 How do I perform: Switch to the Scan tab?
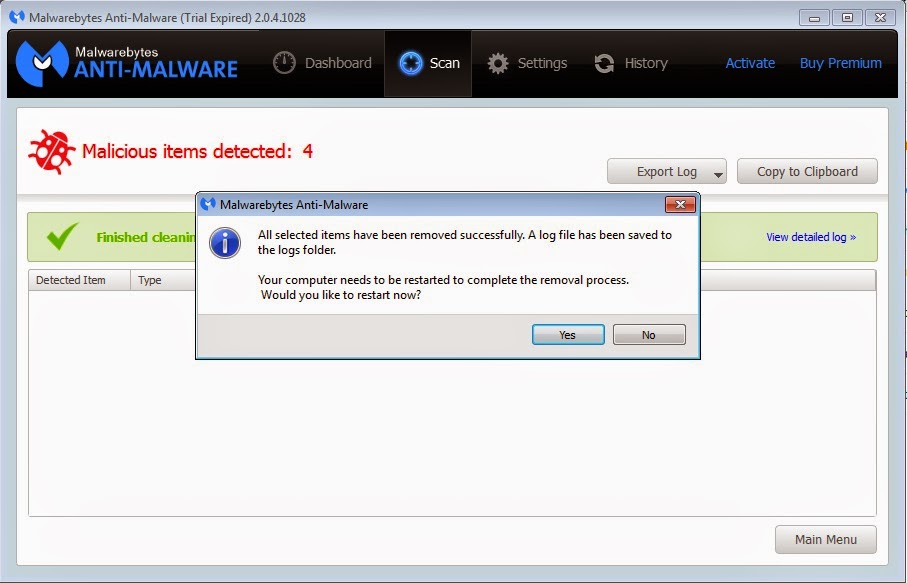tap(428, 63)
